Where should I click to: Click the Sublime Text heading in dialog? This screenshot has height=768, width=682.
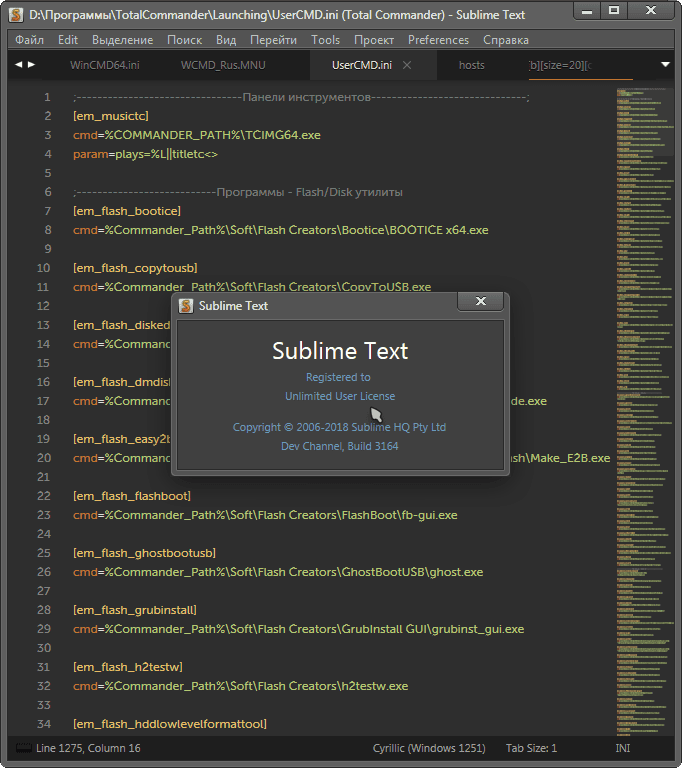[x=340, y=351]
